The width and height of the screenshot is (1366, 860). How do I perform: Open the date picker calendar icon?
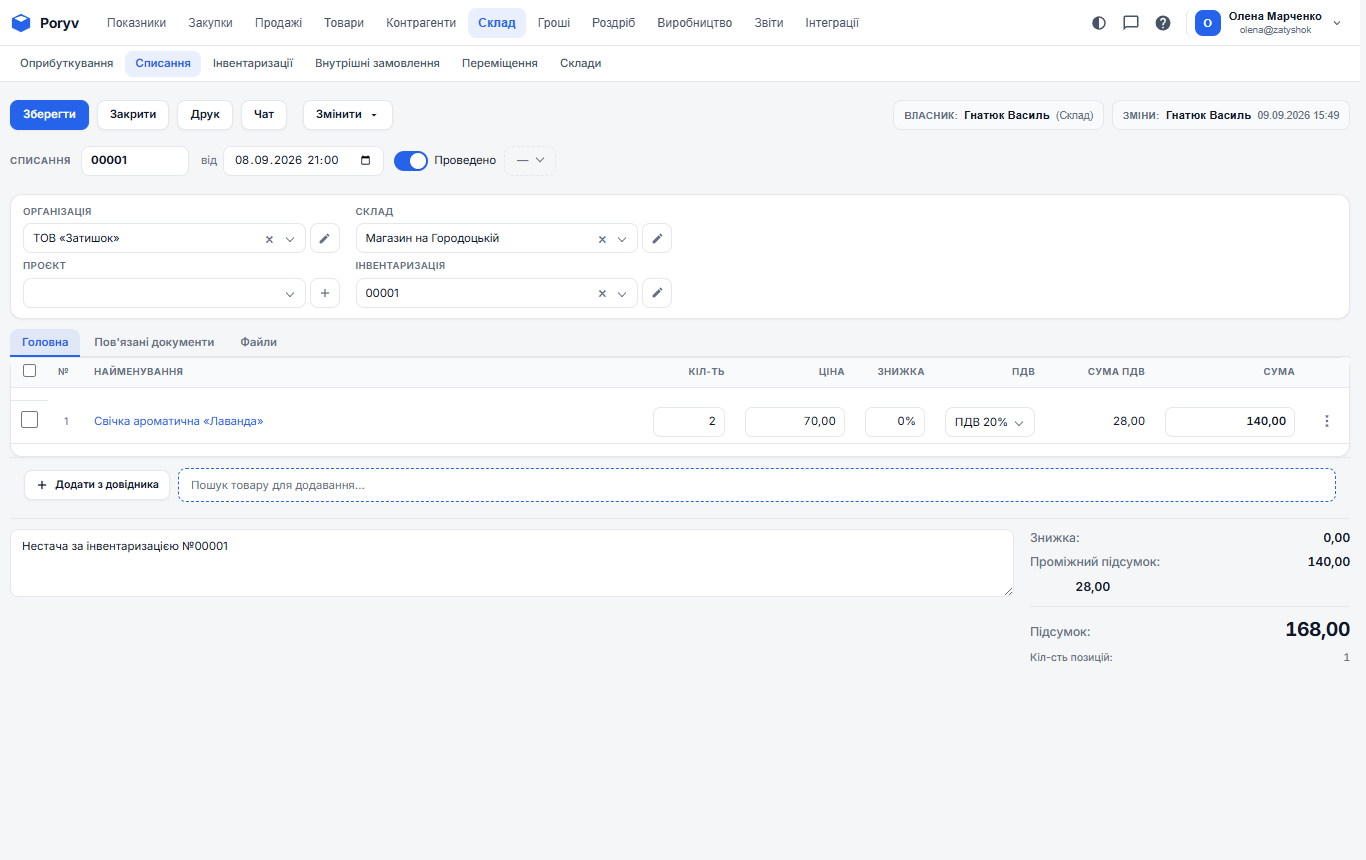[x=365, y=160]
